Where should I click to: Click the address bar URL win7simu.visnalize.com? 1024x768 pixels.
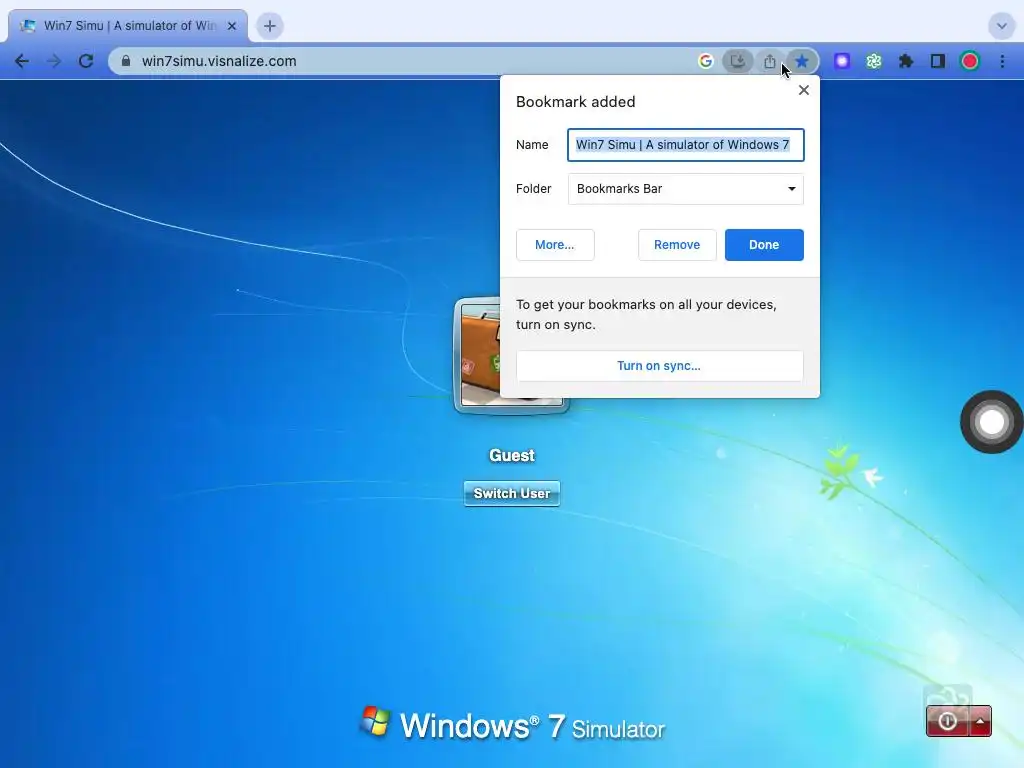pos(219,61)
